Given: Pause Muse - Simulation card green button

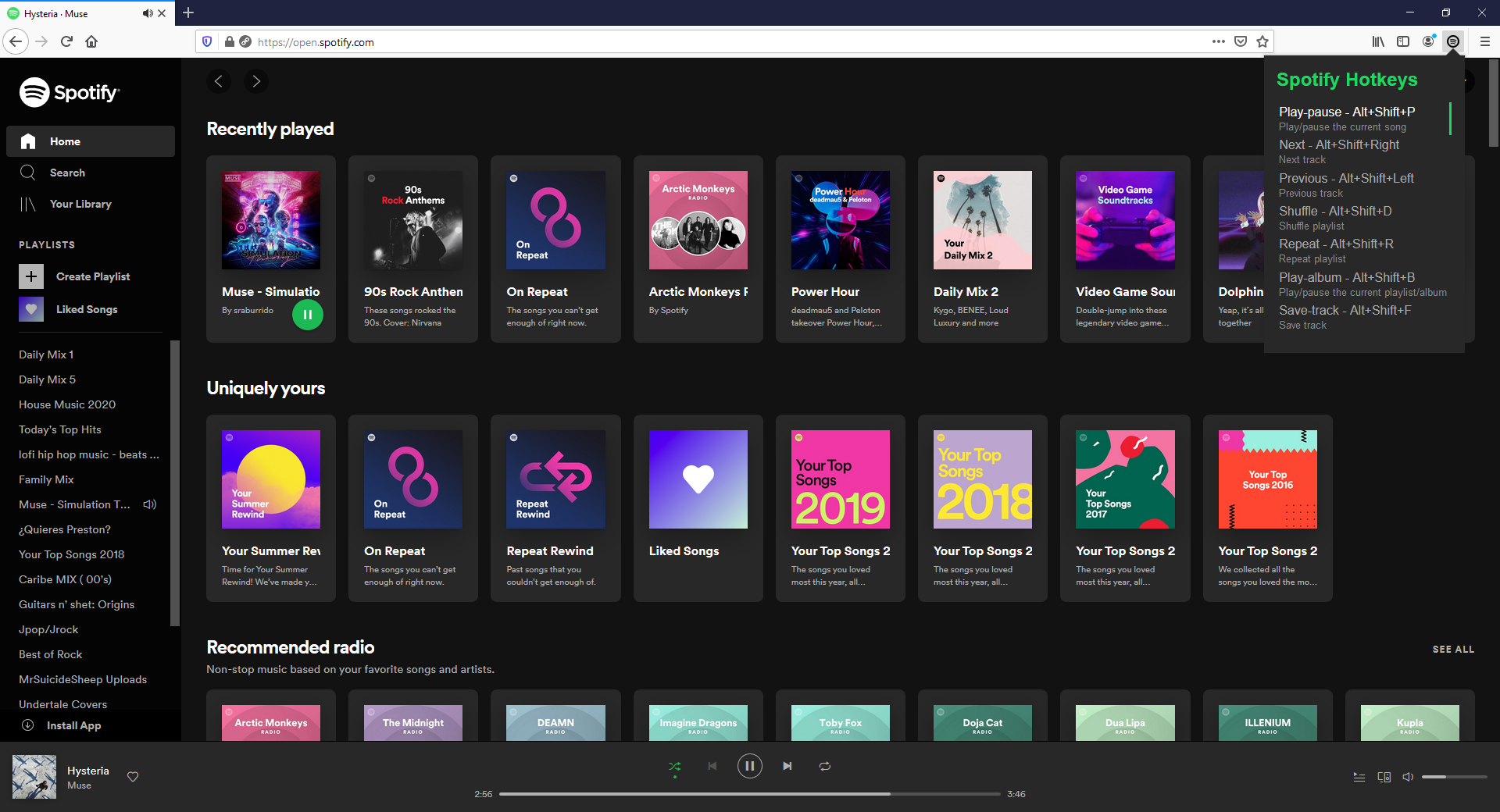Looking at the screenshot, I should [308, 315].
